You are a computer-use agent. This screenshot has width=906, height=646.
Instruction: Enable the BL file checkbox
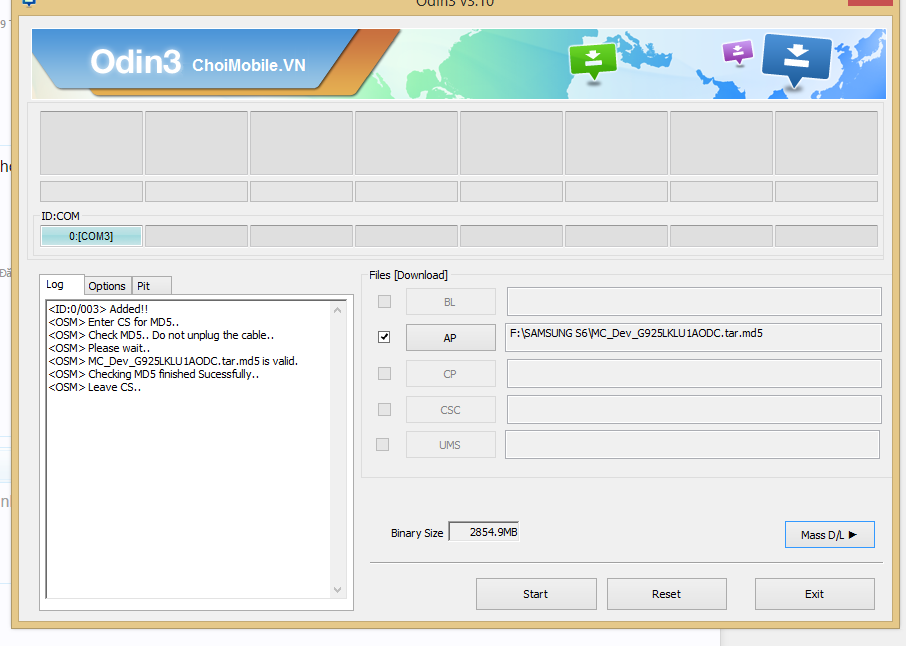click(384, 301)
